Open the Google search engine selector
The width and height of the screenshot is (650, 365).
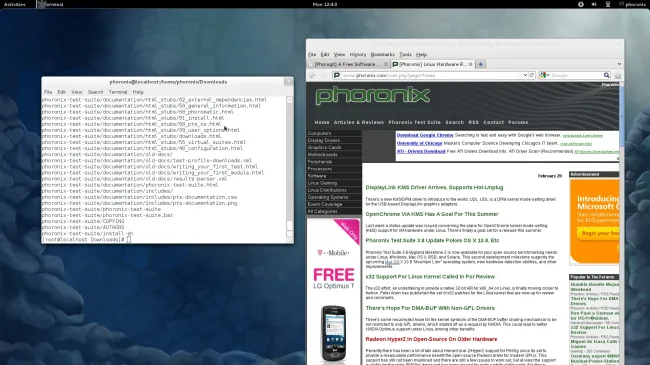(x=545, y=75)
